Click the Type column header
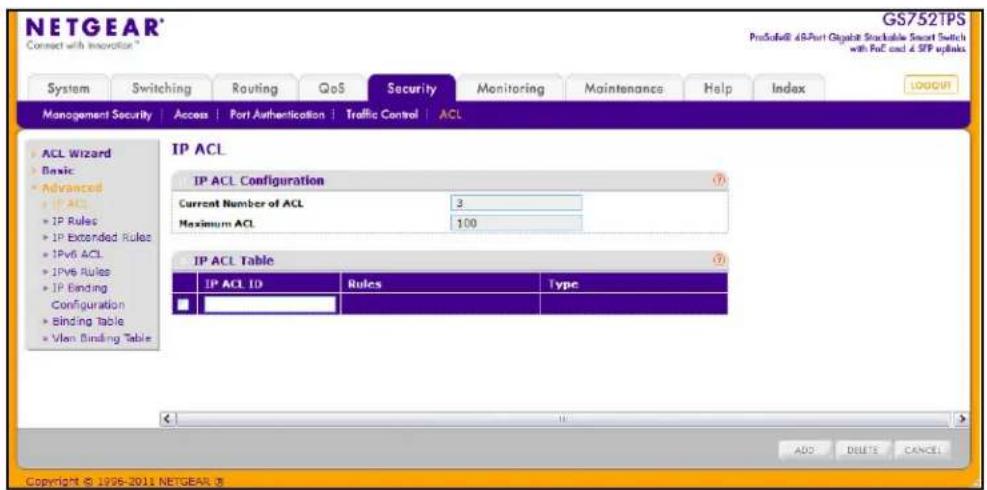The image size is (987, 490). (634, 283)
